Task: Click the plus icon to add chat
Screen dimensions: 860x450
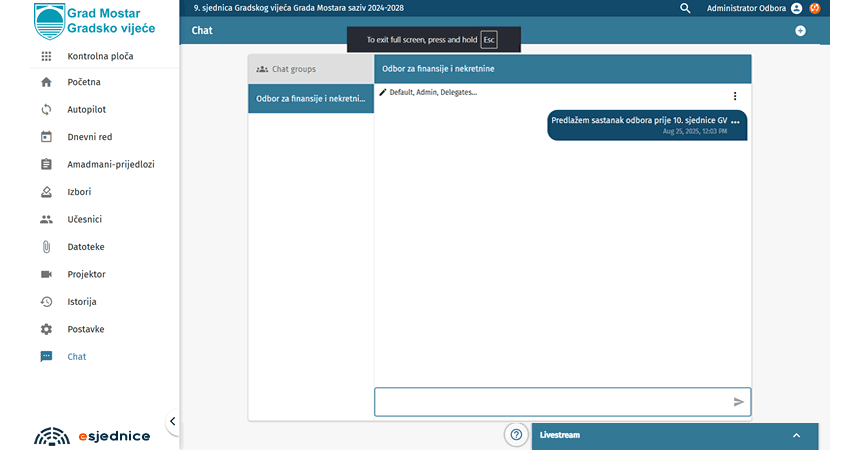Action: (x=800, y=31)
